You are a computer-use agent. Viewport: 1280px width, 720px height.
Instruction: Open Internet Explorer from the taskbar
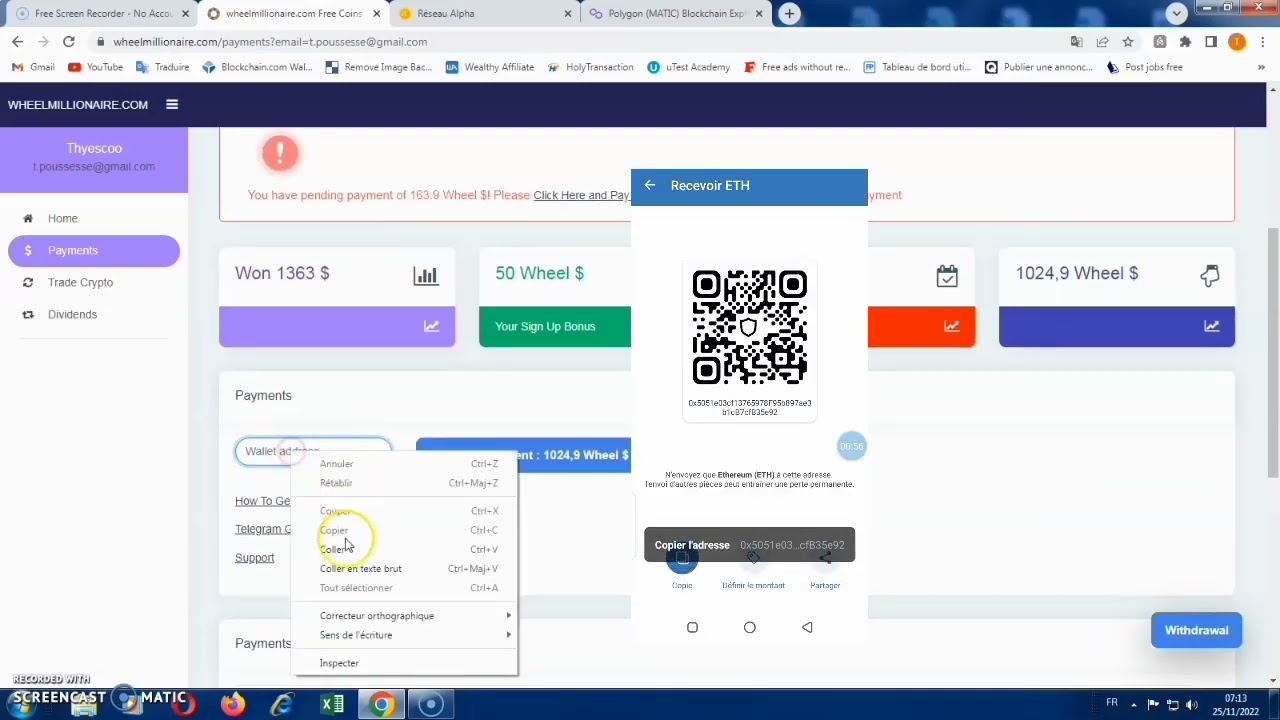282,704
